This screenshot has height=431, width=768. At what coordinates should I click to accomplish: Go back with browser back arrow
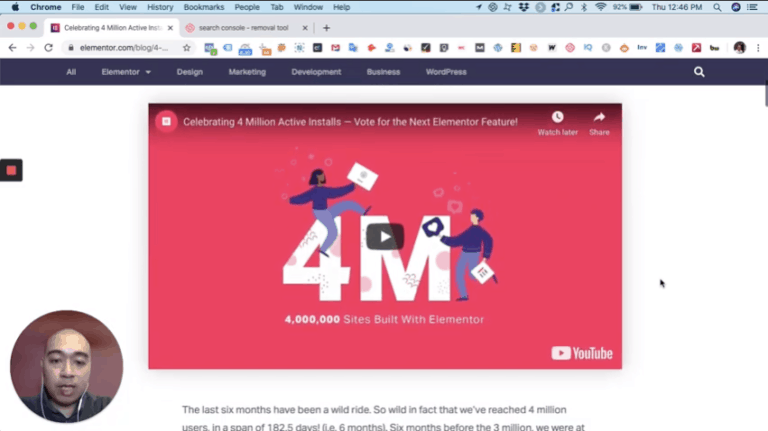coord(12,48)
